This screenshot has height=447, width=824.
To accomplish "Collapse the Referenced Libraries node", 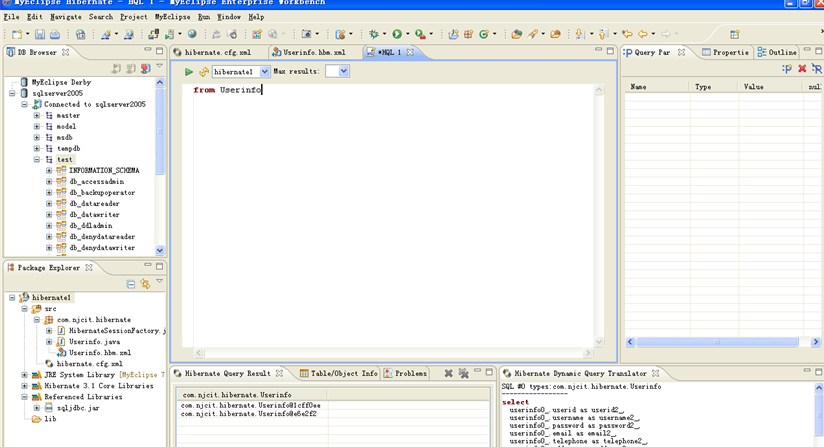I will coord(24,397).
